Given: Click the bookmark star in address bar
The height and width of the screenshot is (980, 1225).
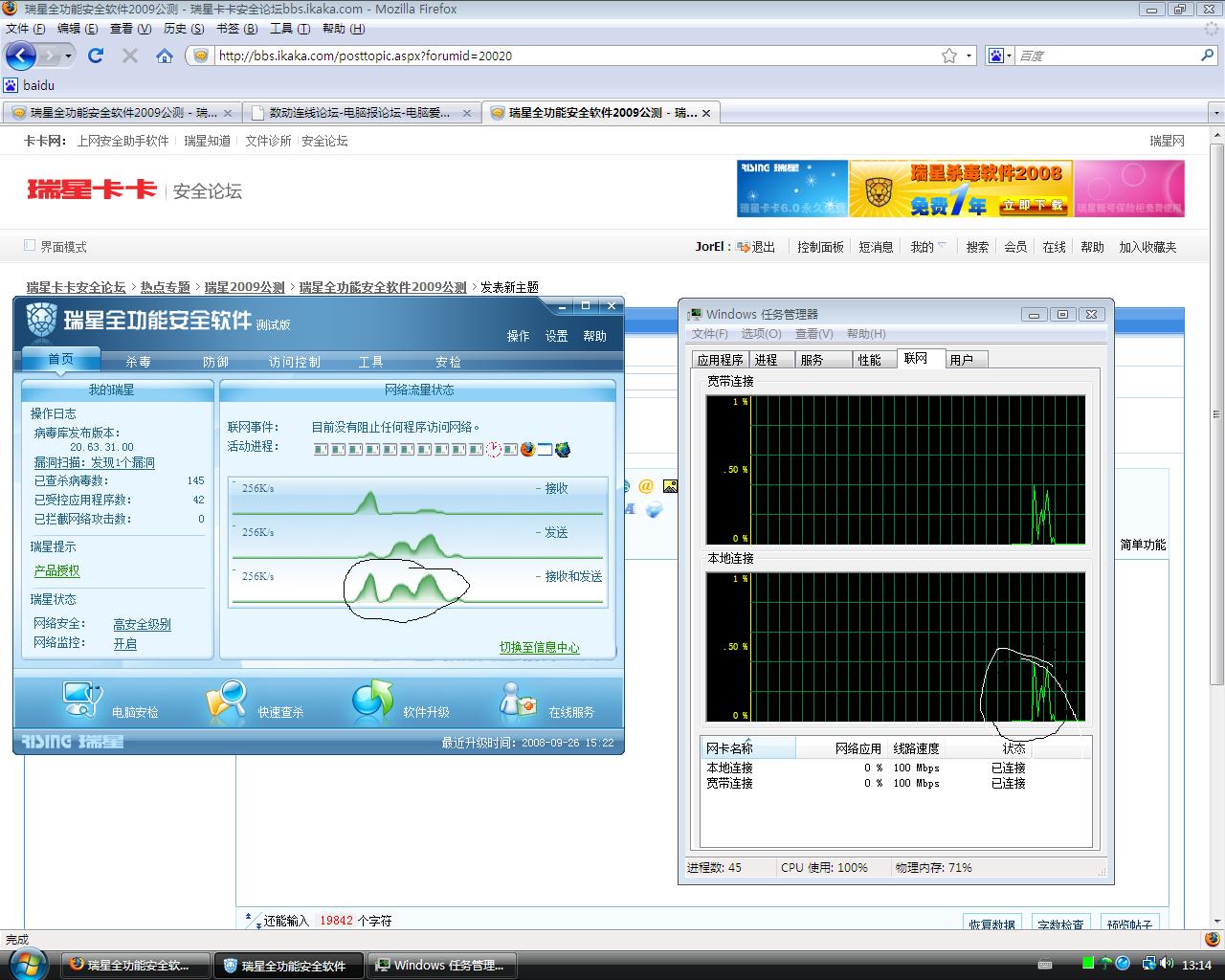Looking at the screenshot, I should (948, 56).
